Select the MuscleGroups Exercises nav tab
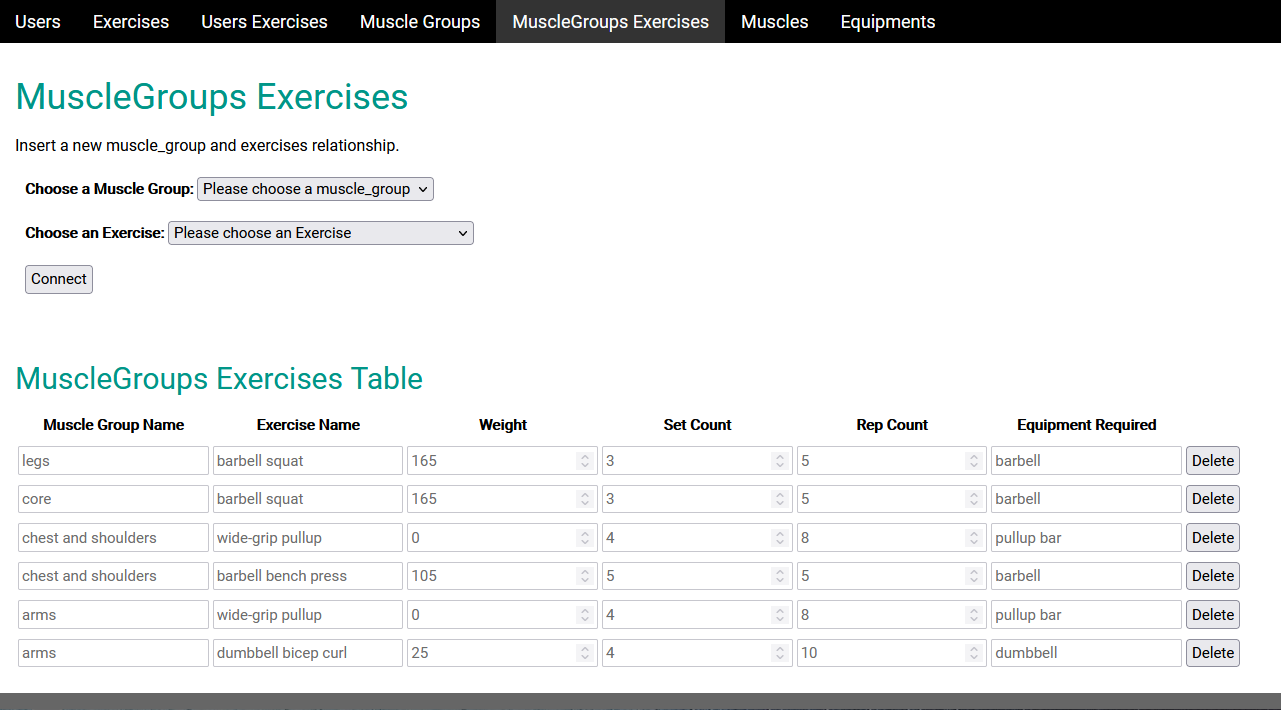 point(610,21)
